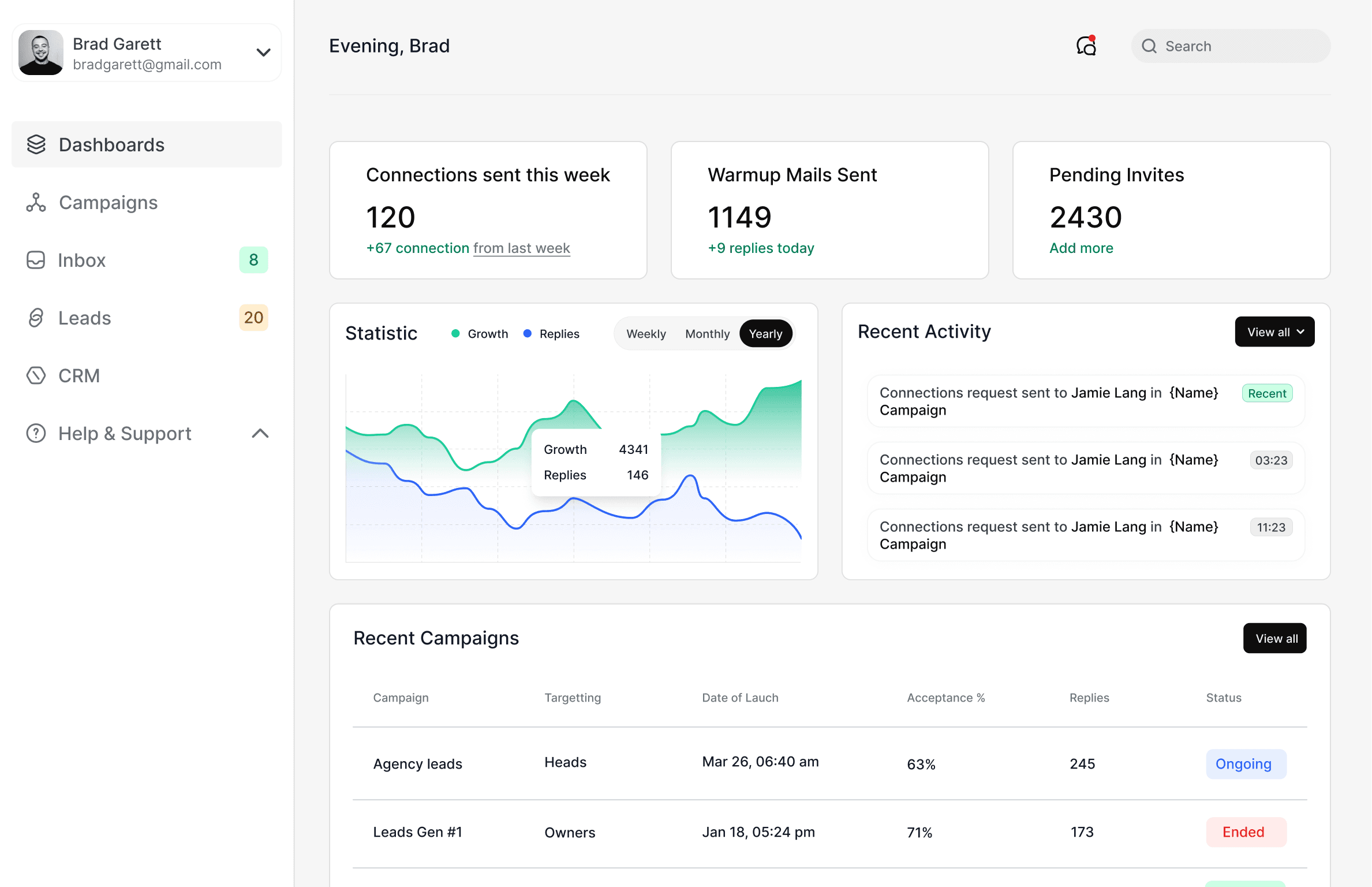The height and width of the screenshot is (887, 1372).
Task: Click the Search input field
Action: pos(1241,46)
